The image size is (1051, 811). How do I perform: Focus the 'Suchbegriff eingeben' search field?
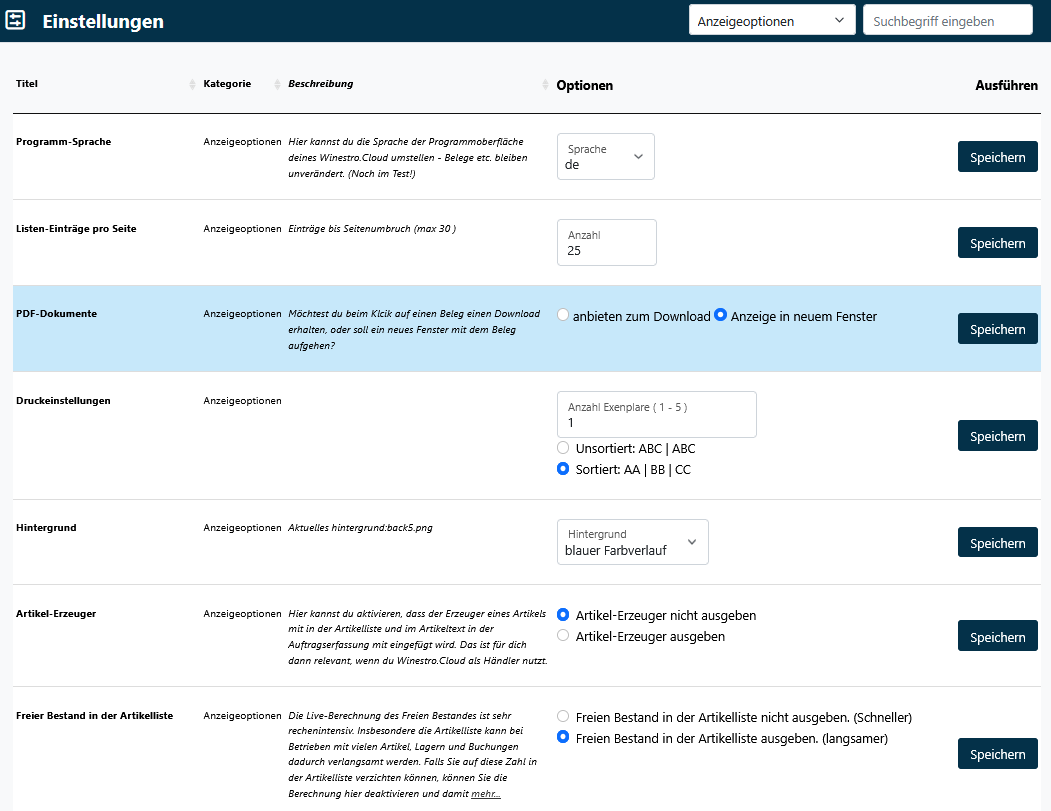tap(947, 20)
